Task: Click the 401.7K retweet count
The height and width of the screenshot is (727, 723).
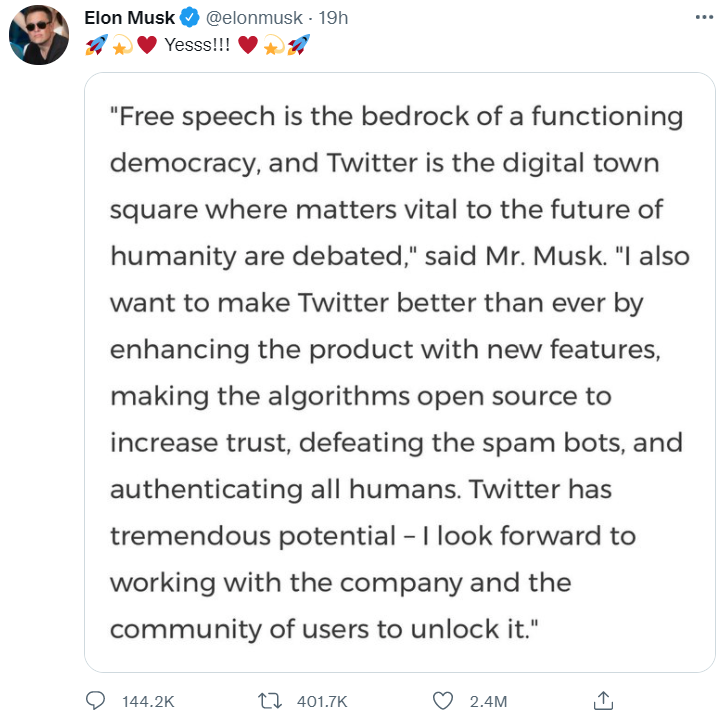Action: click(x=322, y=701)
